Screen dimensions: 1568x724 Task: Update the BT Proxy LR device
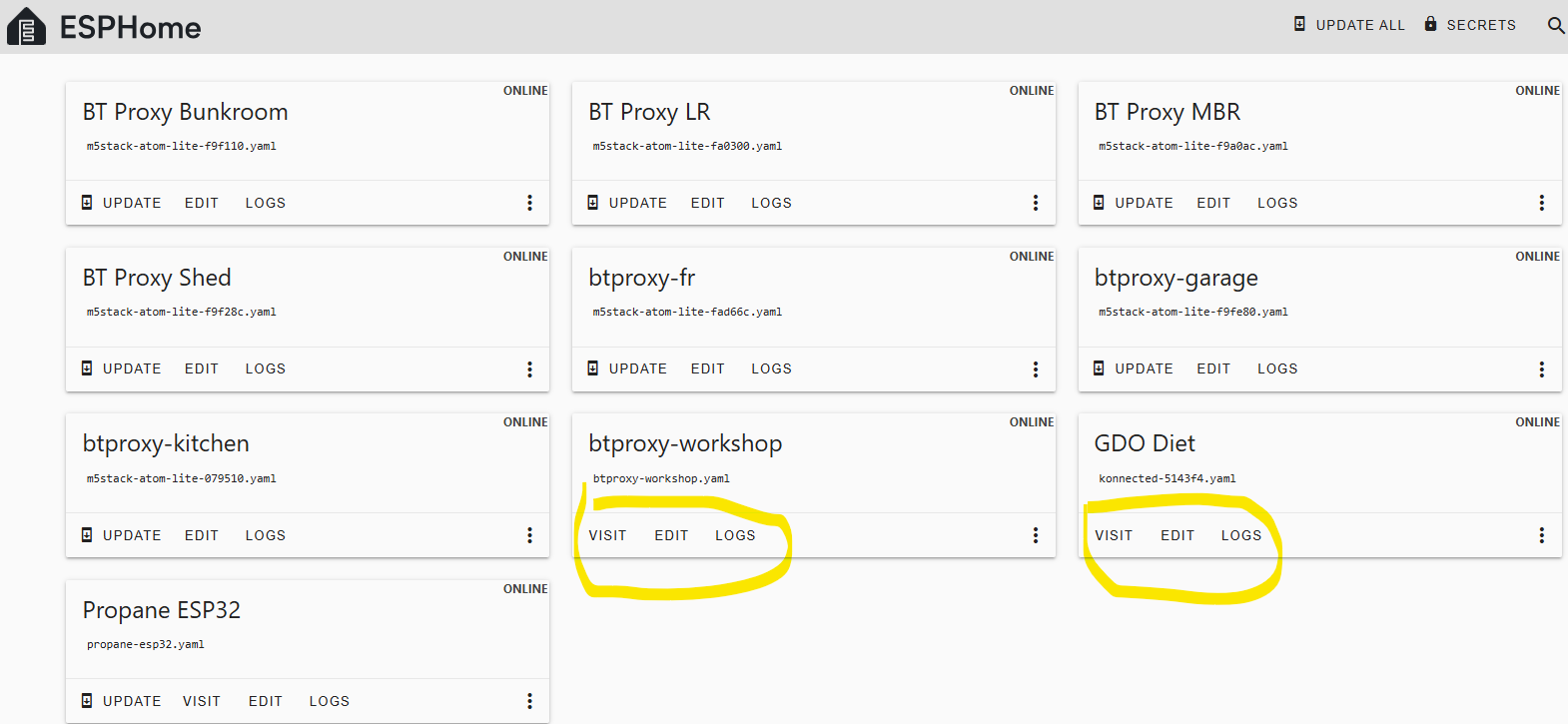(627, 203)
